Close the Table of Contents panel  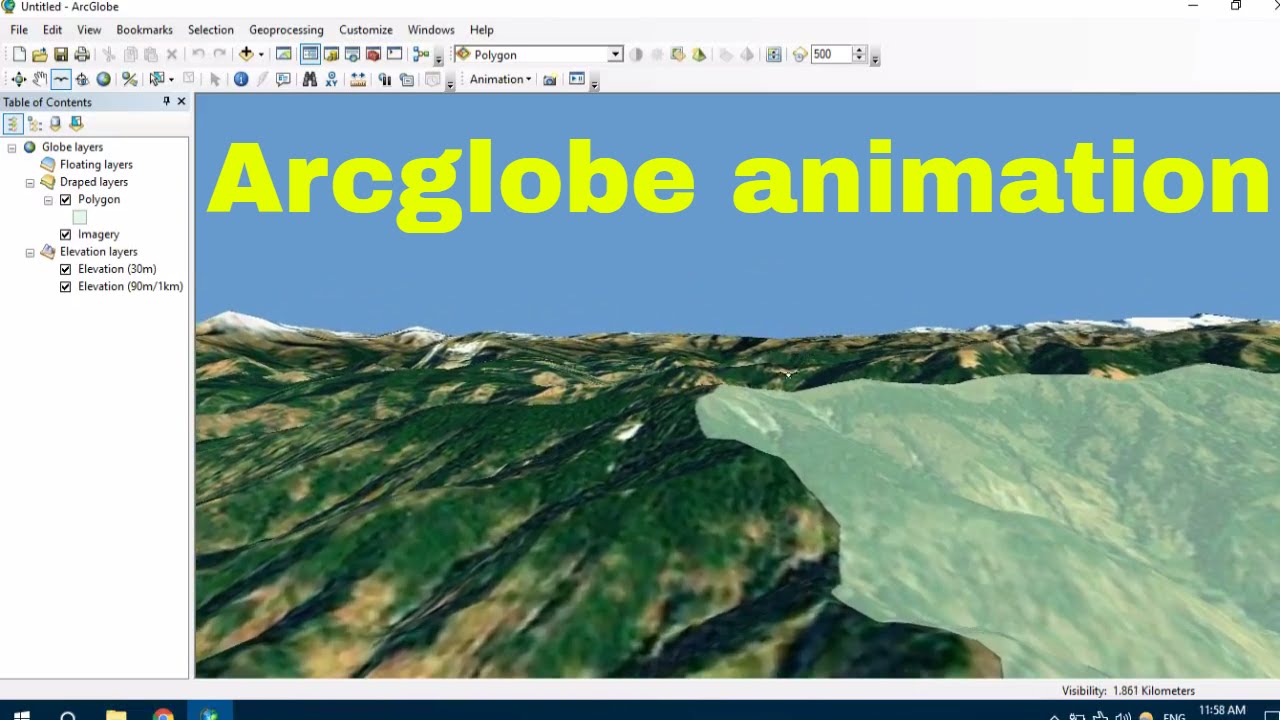[x=181, y=101]
